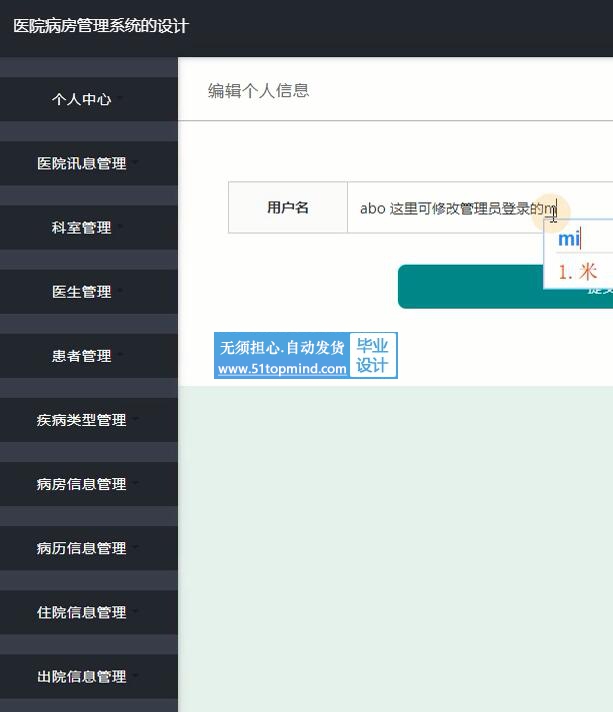
Task: Open 患者管理 in the sidebar
Action: (x=89, y=356)
